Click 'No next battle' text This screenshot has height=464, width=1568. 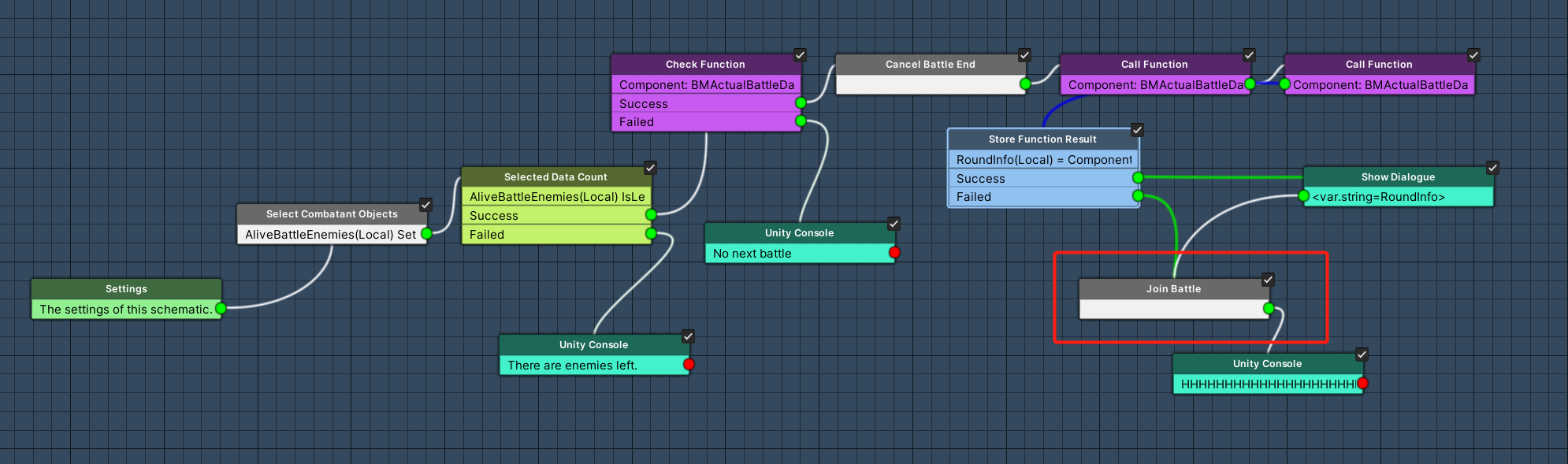click(752, 254)
